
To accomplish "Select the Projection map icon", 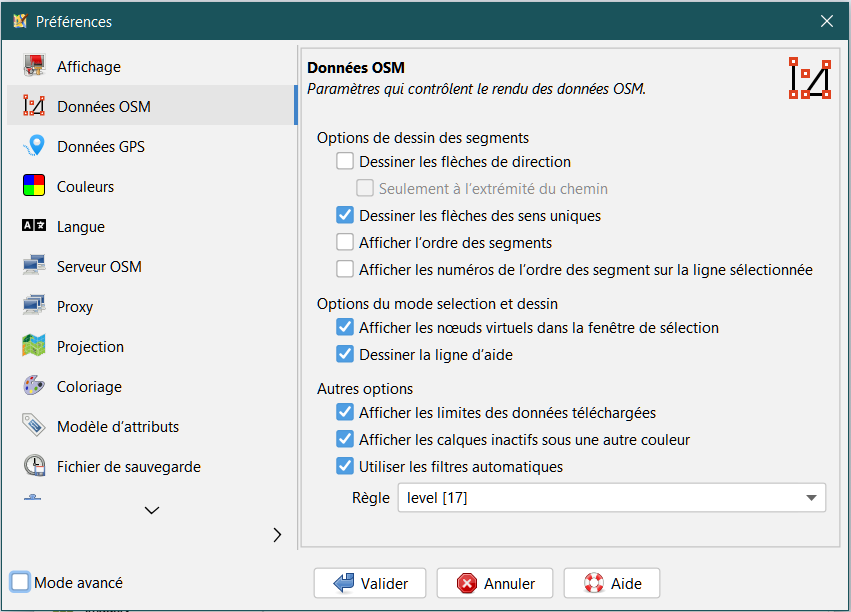I will pyautogui.click(x=34, y=347).
